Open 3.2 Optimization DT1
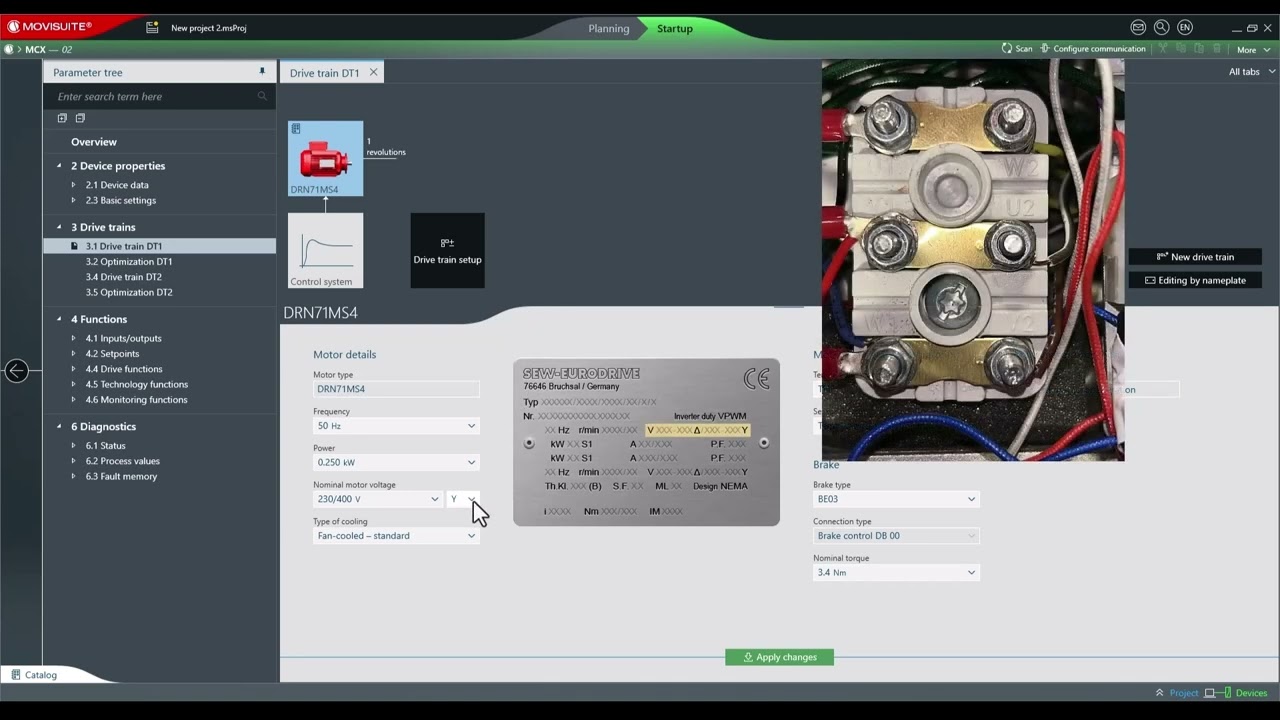Viewport: 1280px width, 720px height. tap(129, 262)
